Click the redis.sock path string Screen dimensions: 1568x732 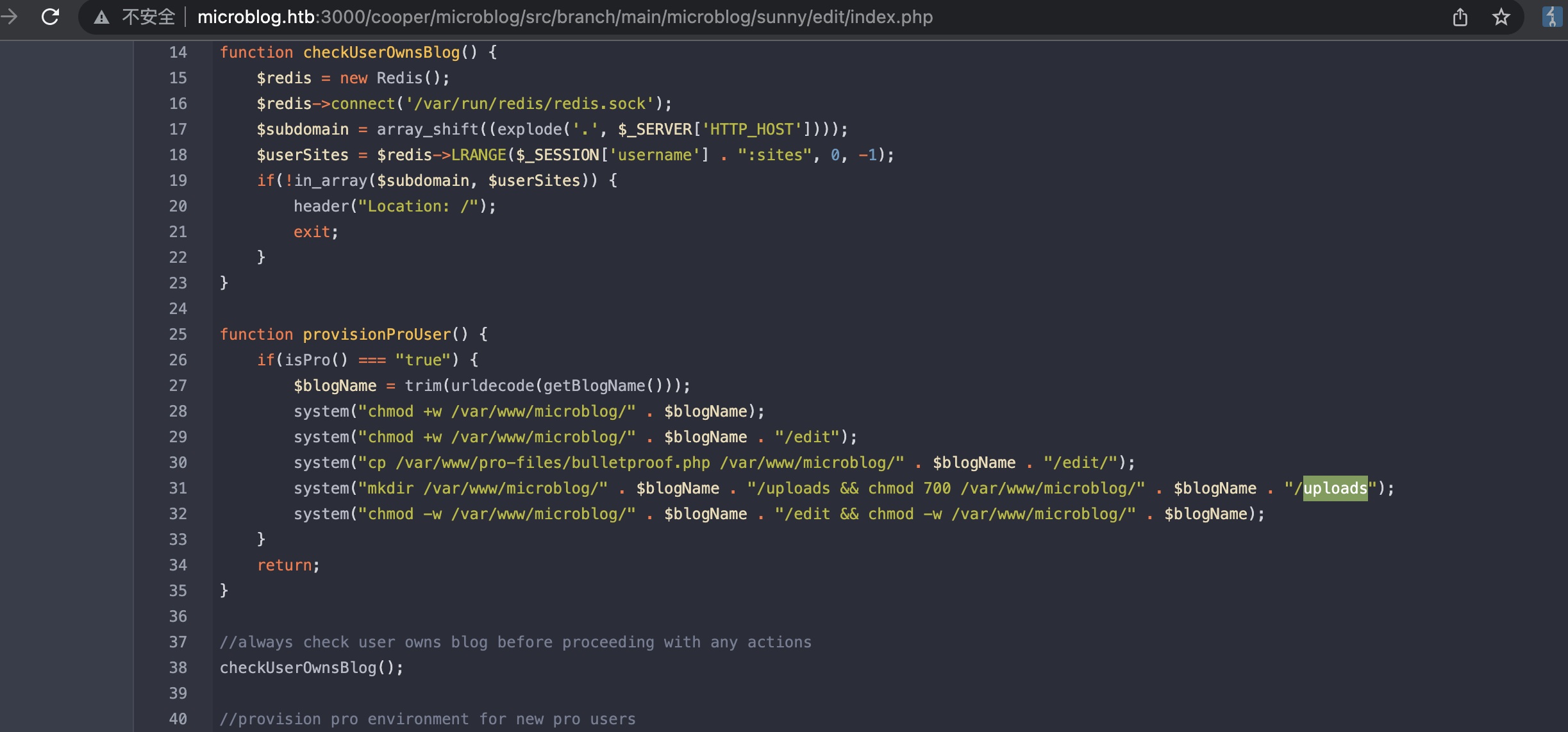point(530,104)
